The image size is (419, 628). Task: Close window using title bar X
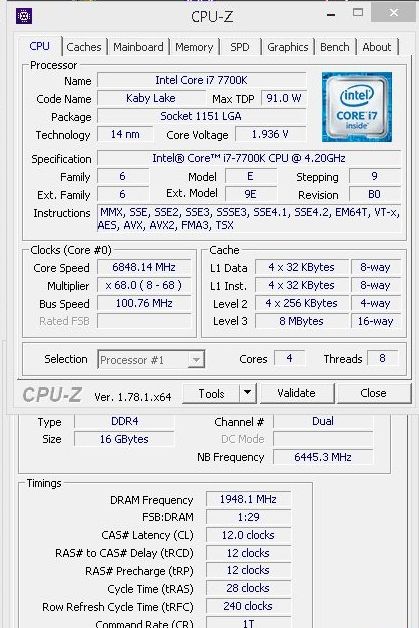[x=394, y=13]
